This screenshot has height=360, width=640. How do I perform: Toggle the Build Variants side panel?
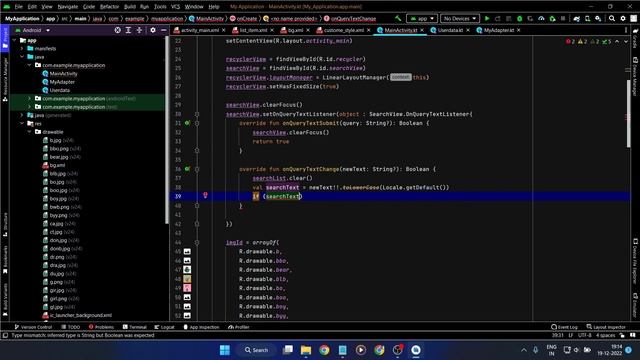(x=5, y=300)
